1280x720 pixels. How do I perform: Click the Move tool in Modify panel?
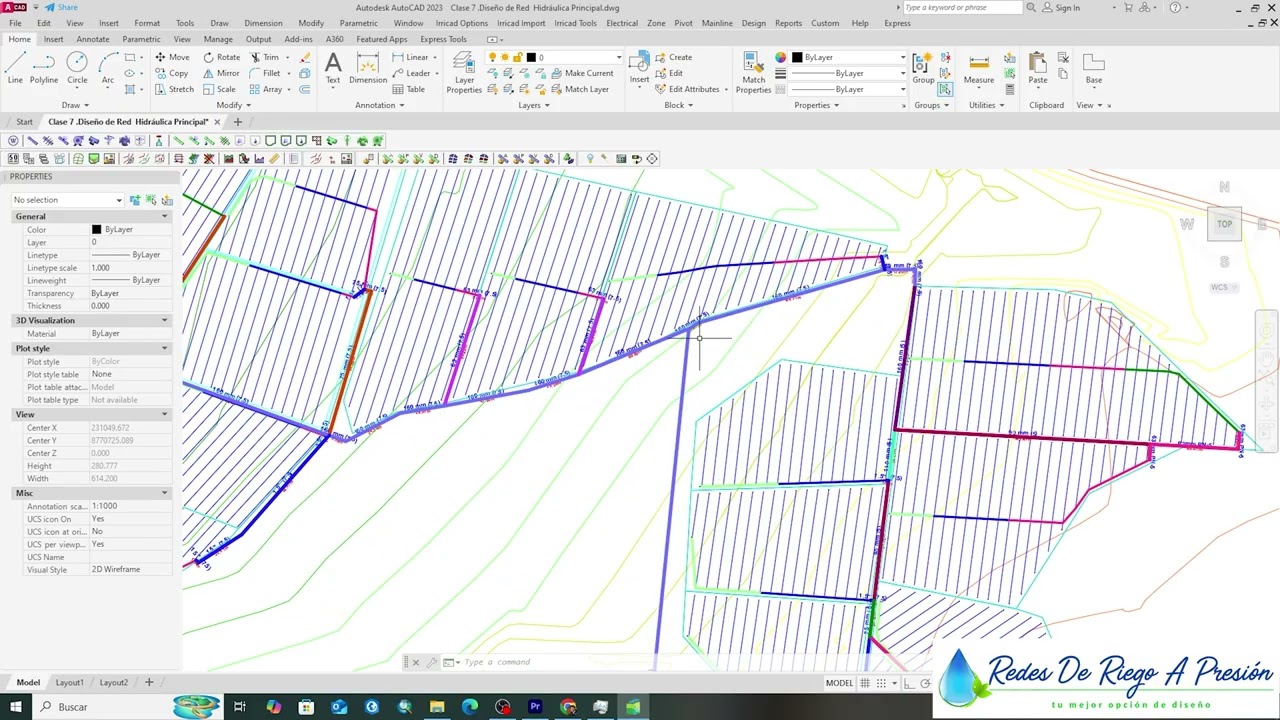tap(172, 57)
